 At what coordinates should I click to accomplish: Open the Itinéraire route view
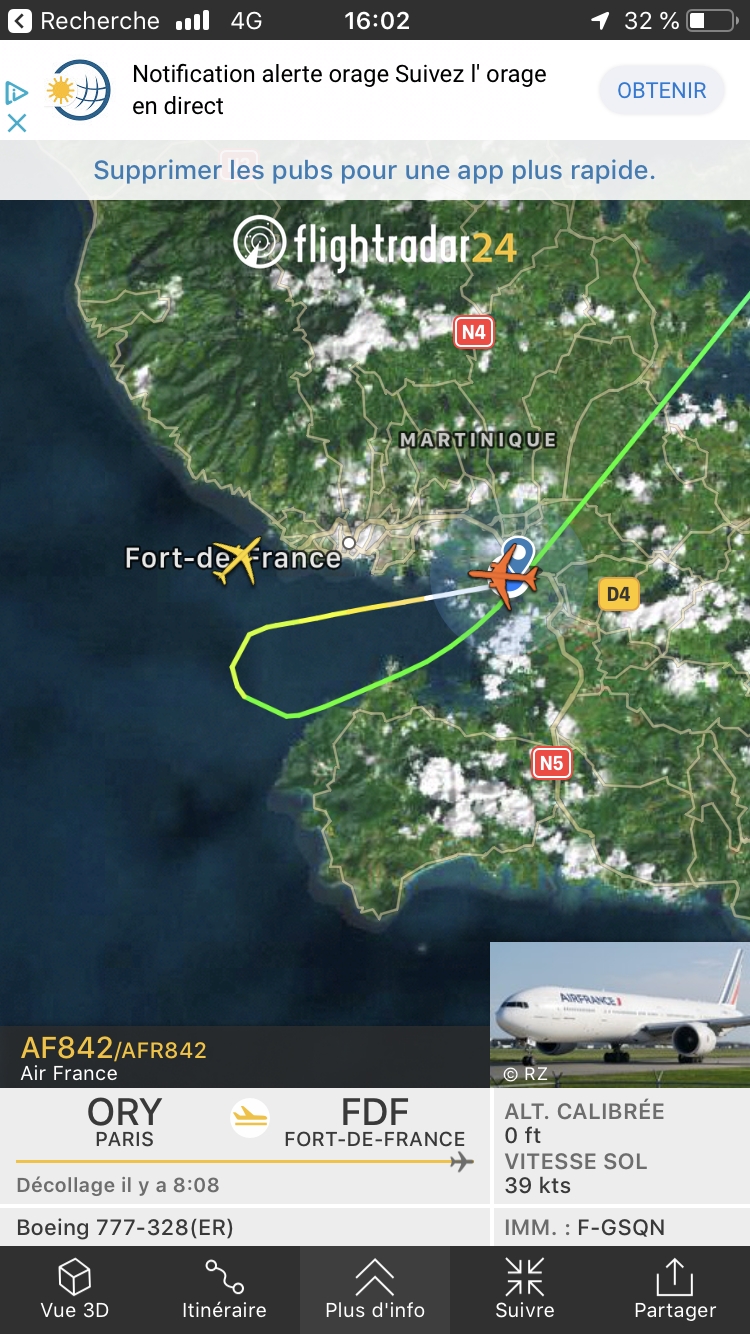coord(224,1290)
